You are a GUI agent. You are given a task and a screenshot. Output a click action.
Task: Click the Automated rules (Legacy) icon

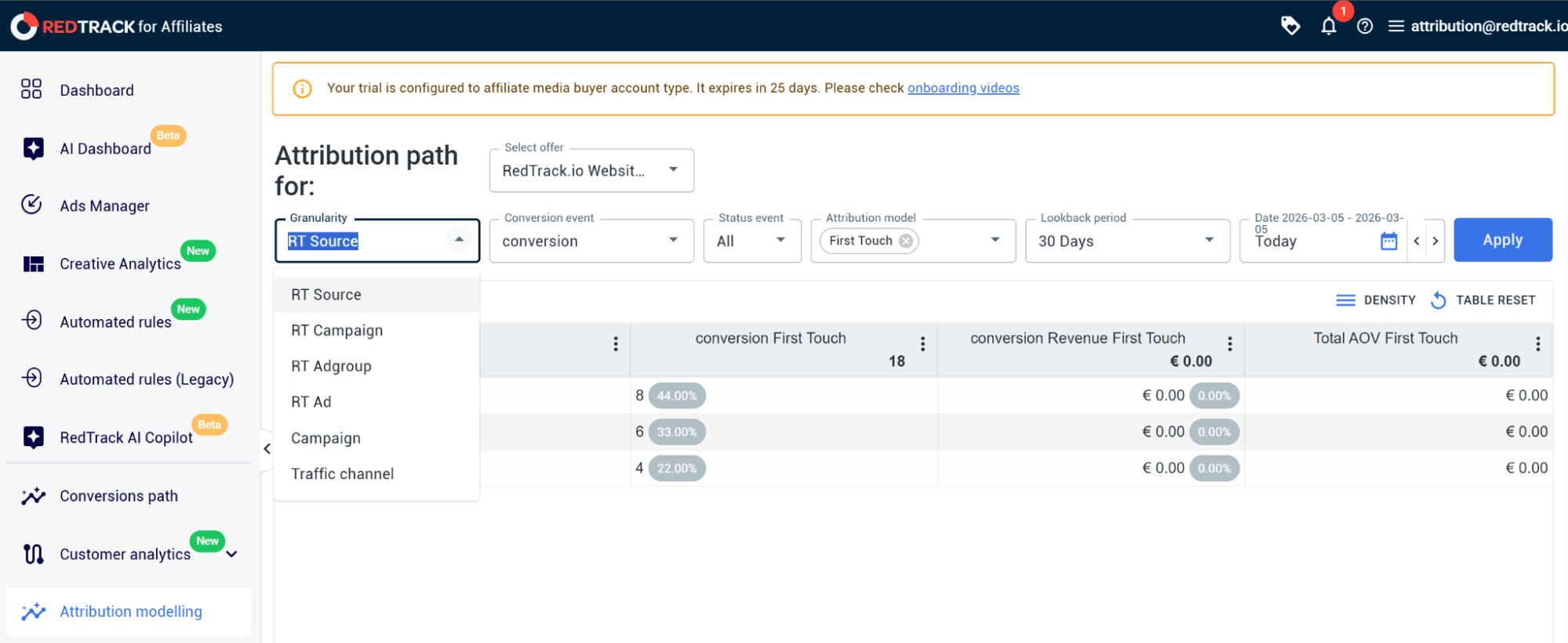pyautogui.click(x=32, y=378)
